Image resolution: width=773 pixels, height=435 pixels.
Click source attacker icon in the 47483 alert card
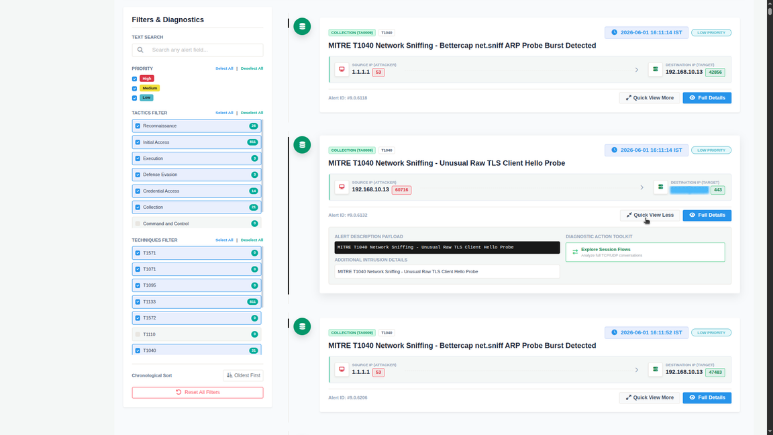342,369
